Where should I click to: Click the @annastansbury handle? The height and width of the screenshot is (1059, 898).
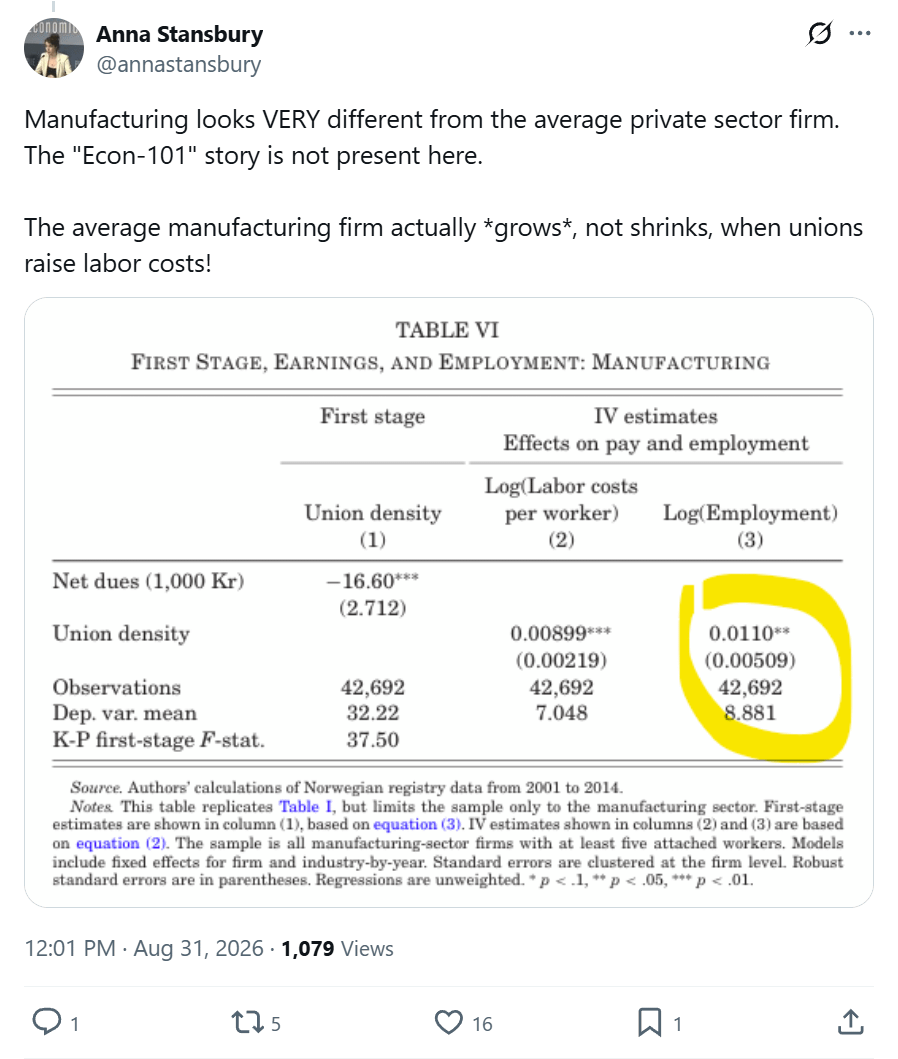click(178, 64)
